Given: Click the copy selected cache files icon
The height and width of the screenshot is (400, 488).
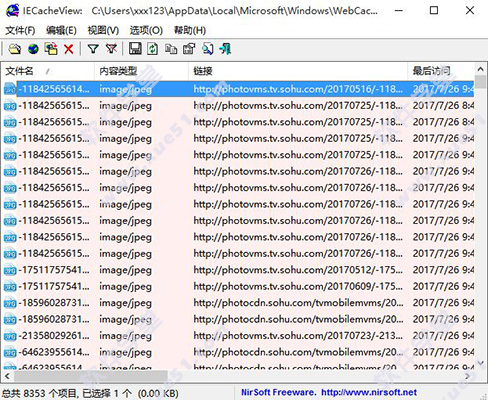Looking at the screenshot, I should pyautogui.click(x=51, y=49).
